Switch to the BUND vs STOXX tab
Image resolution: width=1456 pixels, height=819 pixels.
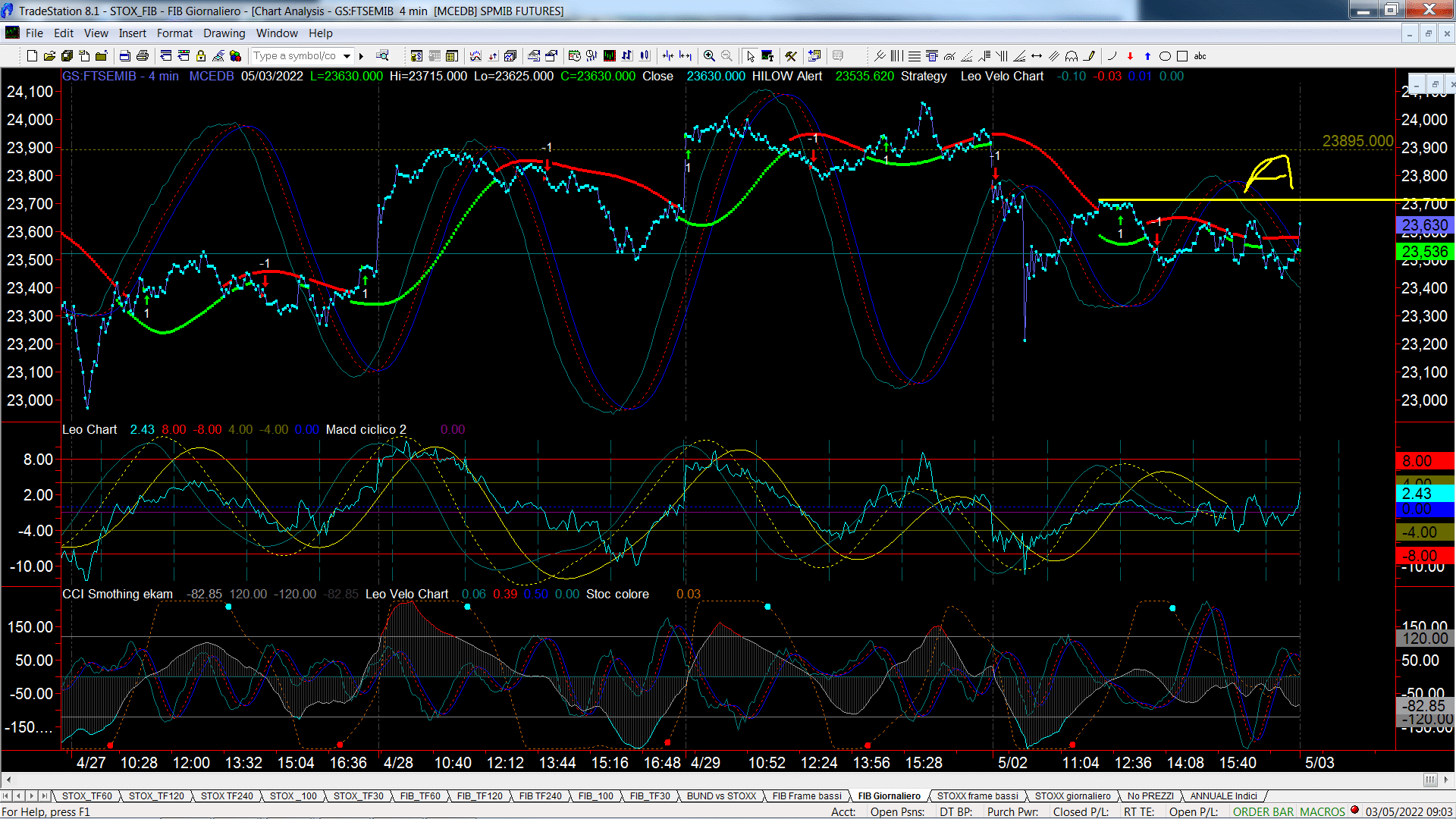coord(721,796)
